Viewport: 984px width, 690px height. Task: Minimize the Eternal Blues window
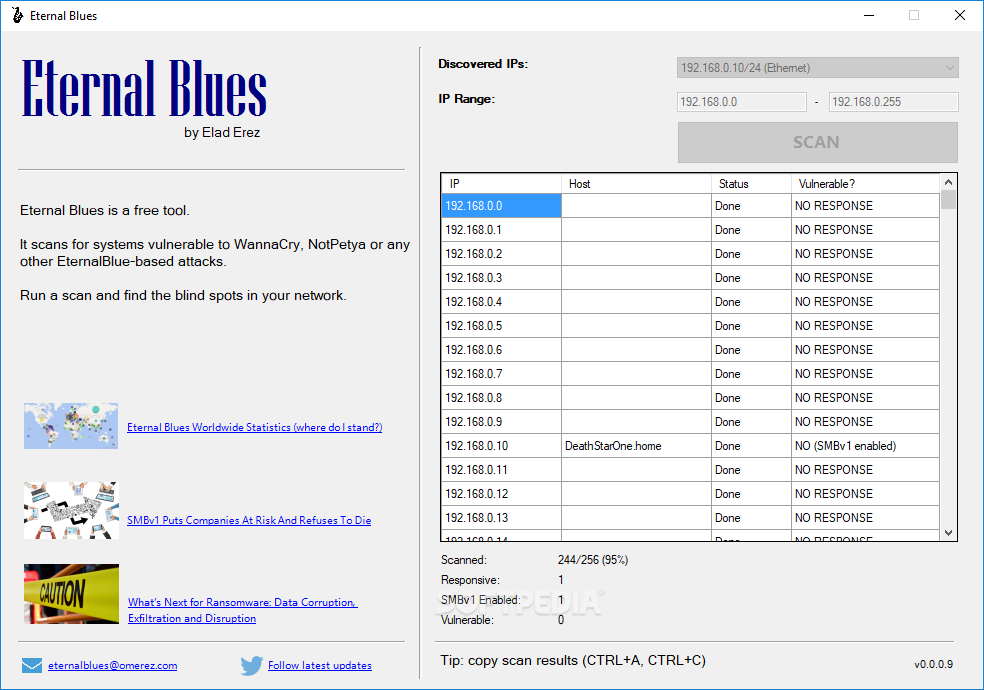869,15
